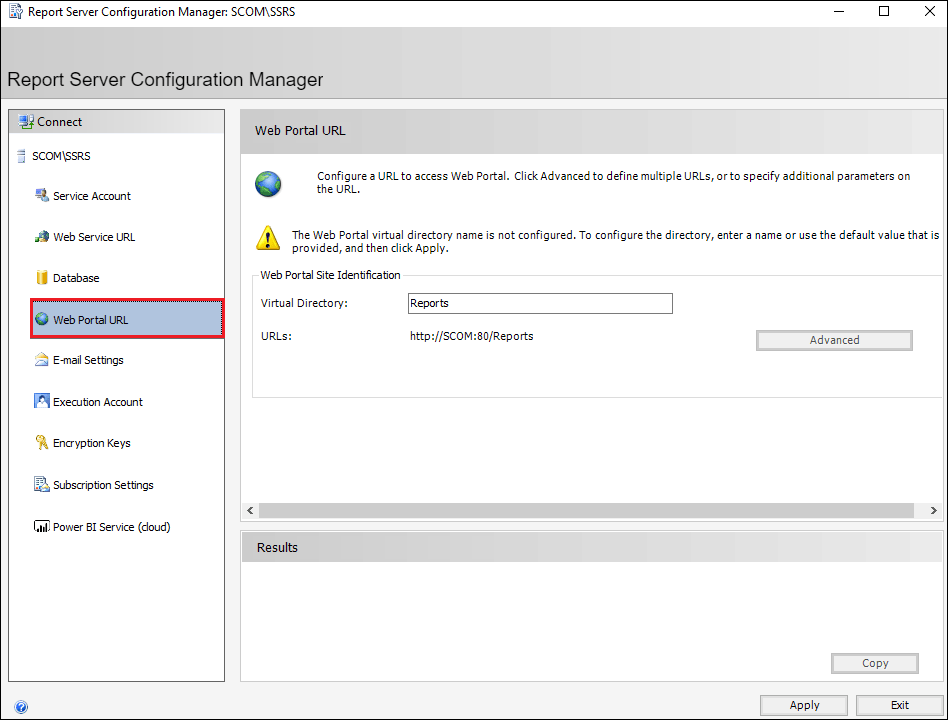Select the Web Portal URL page
The width and height of the screenshot is (948, 720).
click(127, 319)
